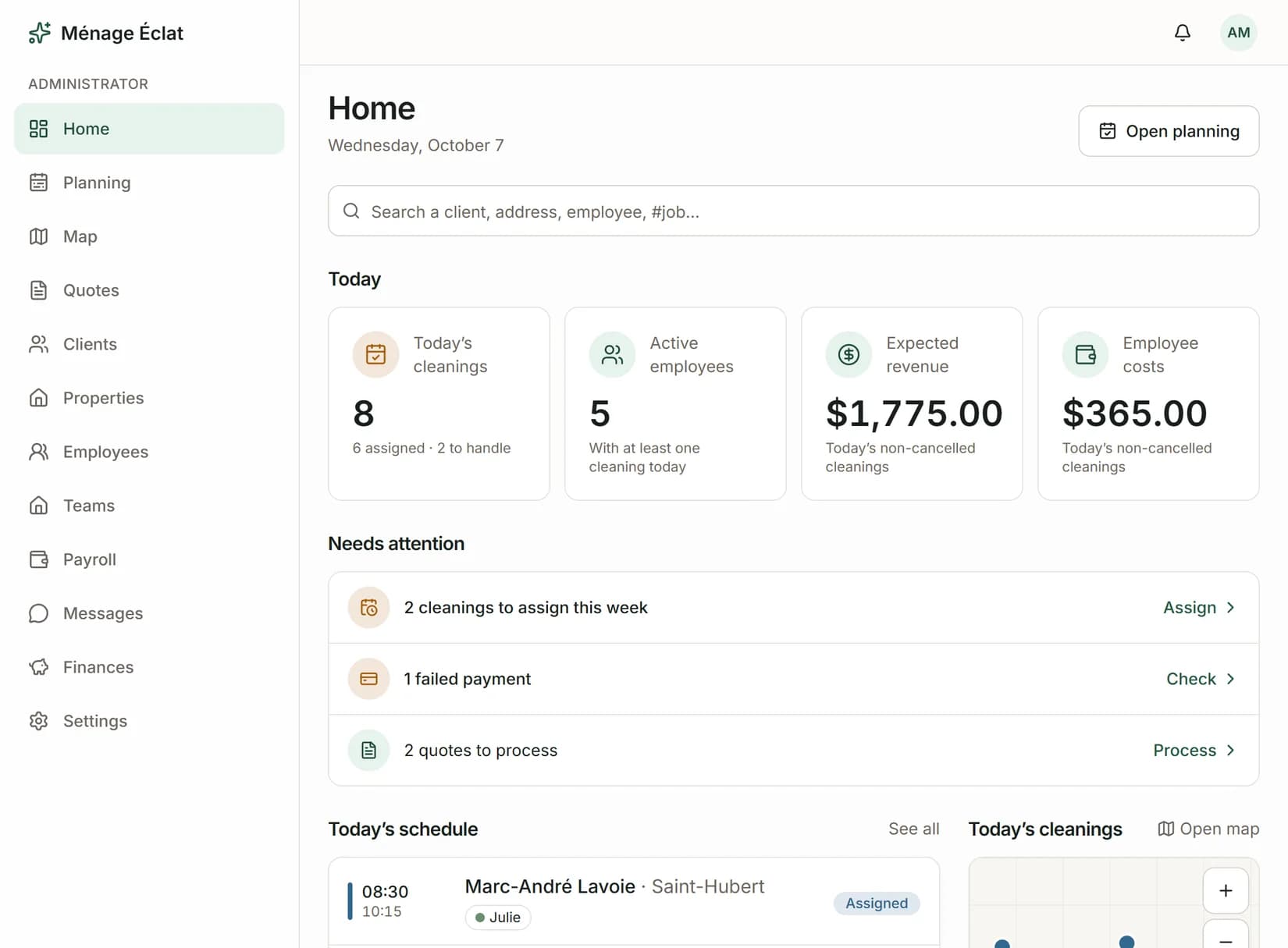This screenshot has height=948, width=1288.
Task: Click See all for today's schedule
Action: (913, 829)
